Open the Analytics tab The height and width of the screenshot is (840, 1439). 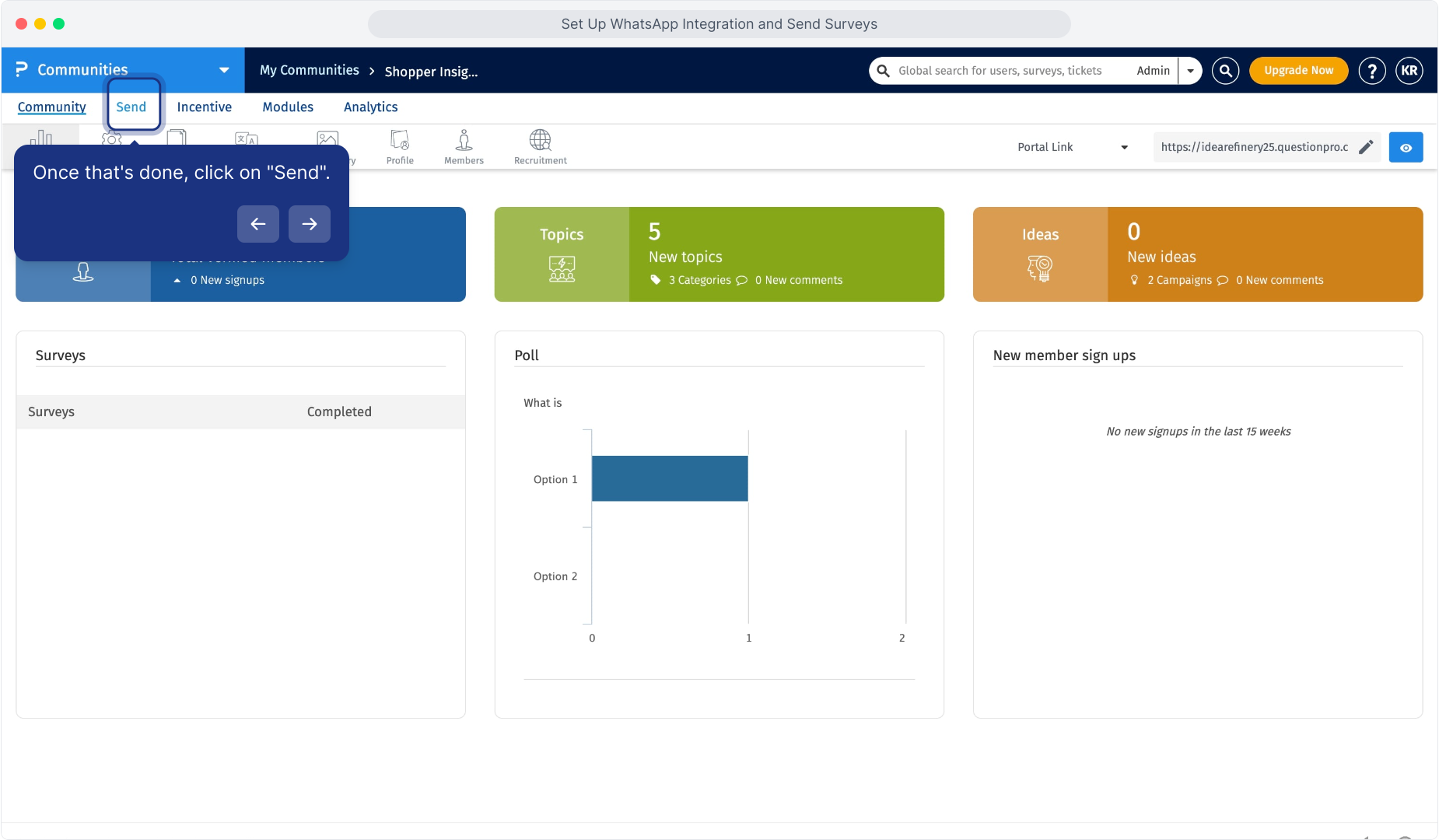(x=371, y=107)
